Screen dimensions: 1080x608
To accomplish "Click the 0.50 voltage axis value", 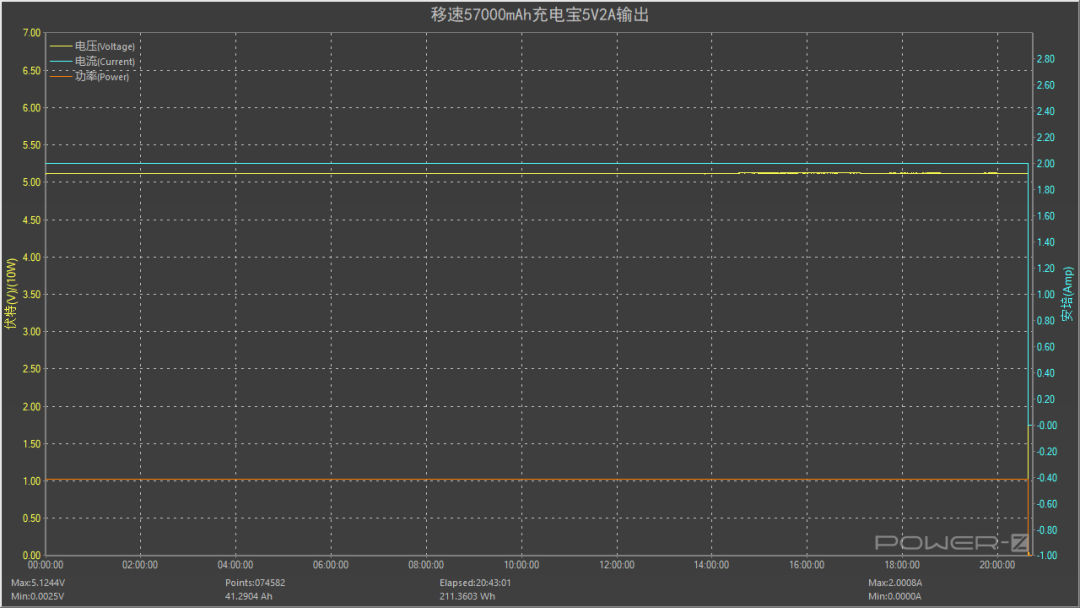I will coord(32,518).
